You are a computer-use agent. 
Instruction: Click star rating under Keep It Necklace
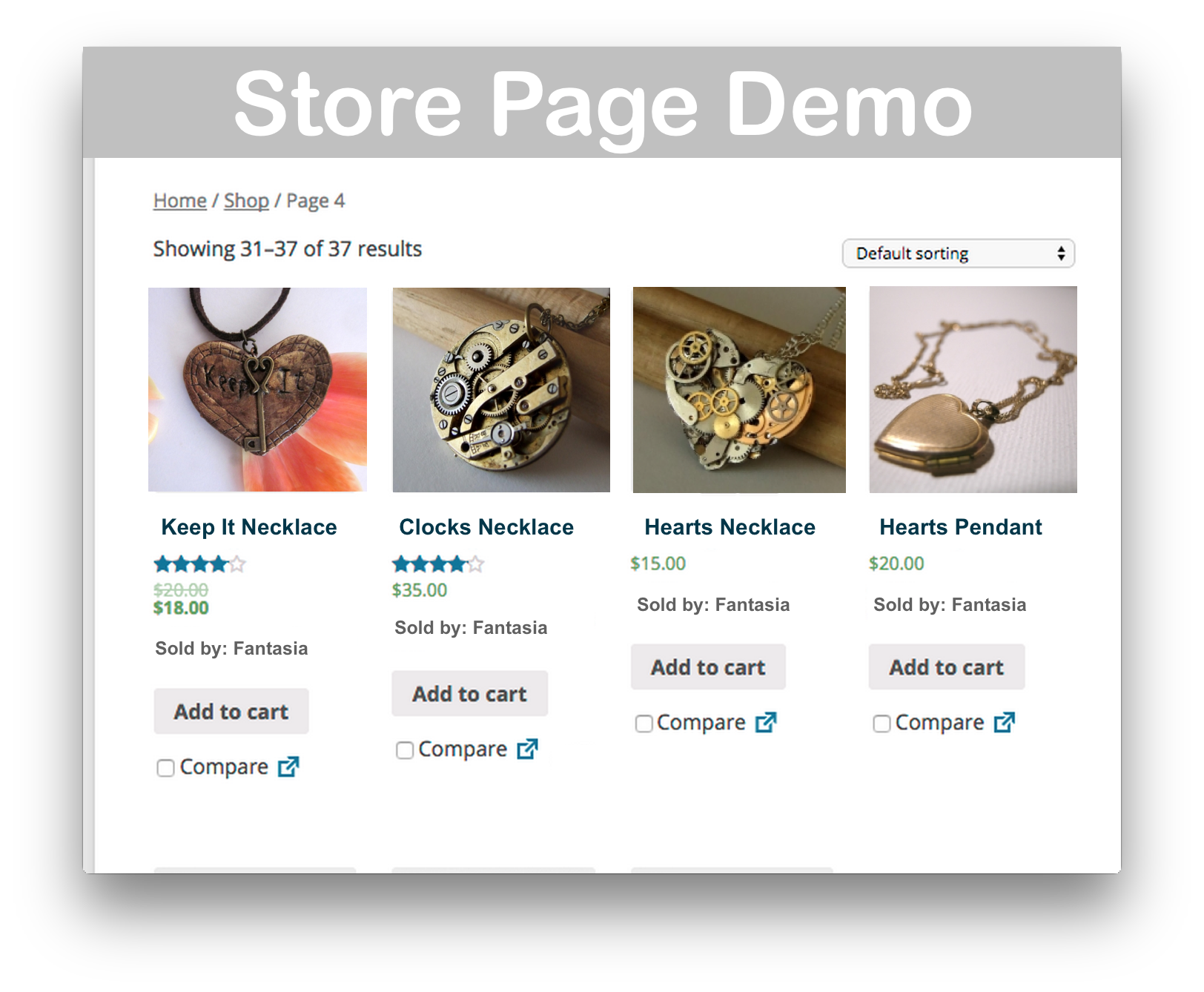199,564
